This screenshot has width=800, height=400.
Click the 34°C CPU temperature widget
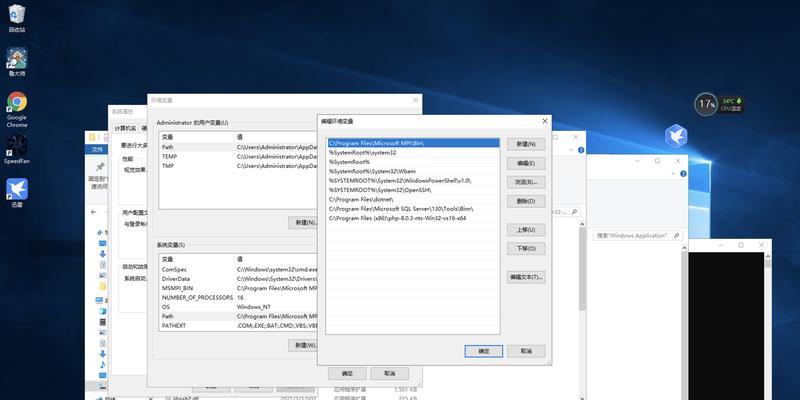coord(731,105)
